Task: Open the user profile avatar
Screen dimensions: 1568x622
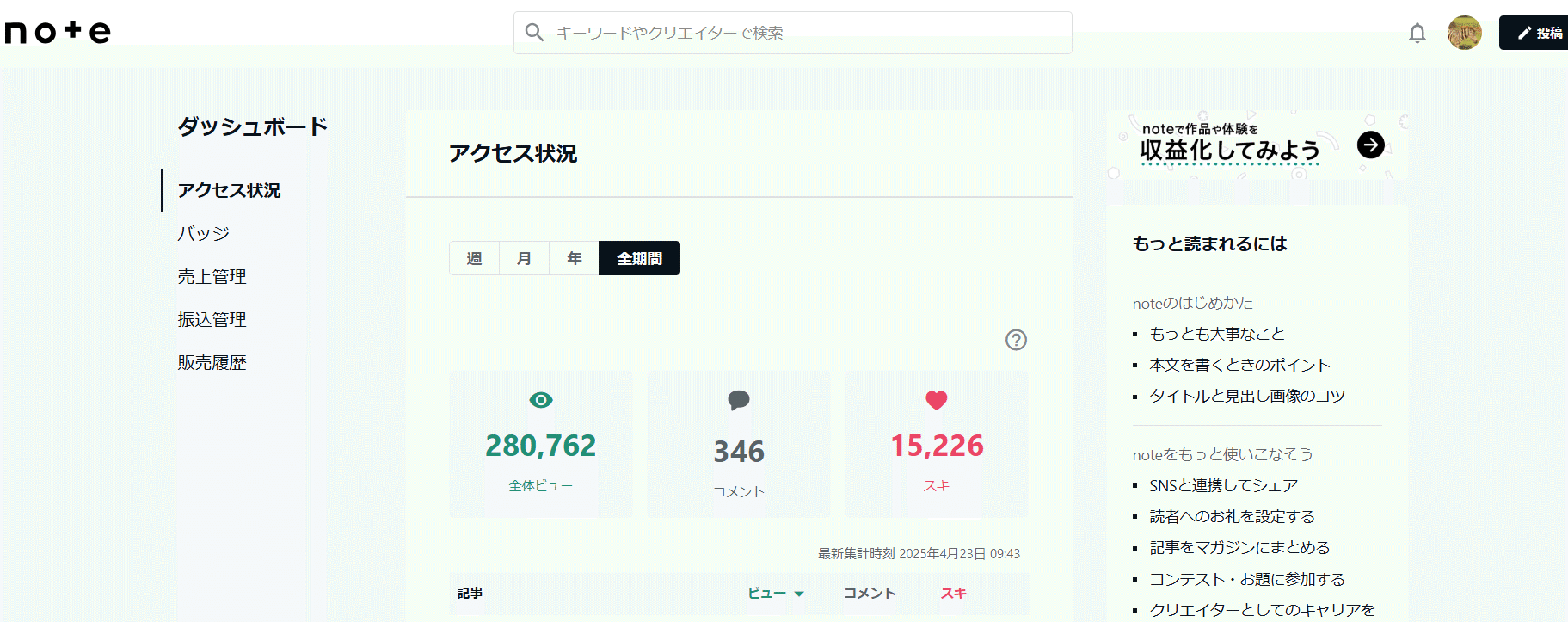Action: click(x=1464, y=33)
